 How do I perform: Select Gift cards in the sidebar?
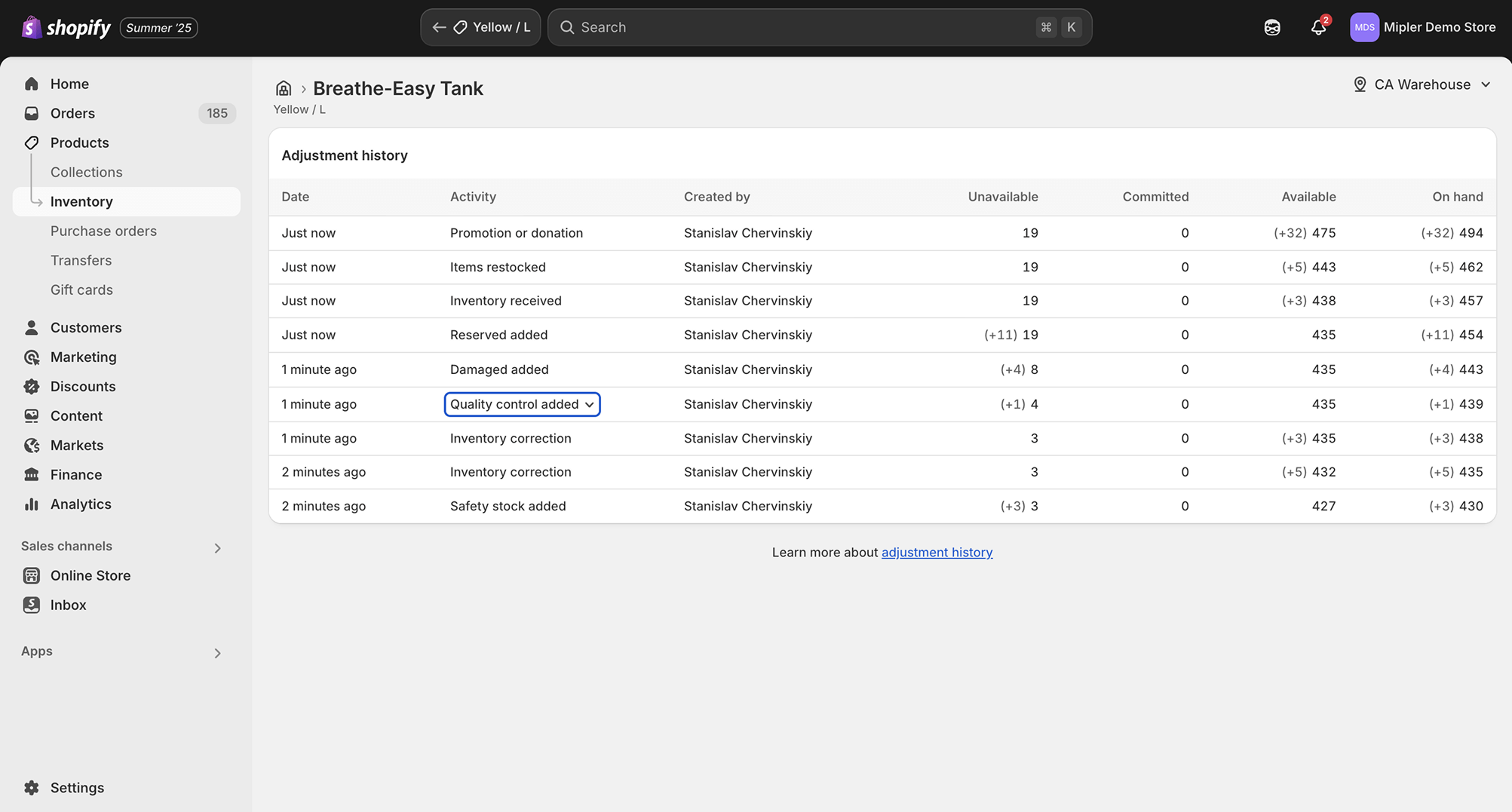pos(81,290)
